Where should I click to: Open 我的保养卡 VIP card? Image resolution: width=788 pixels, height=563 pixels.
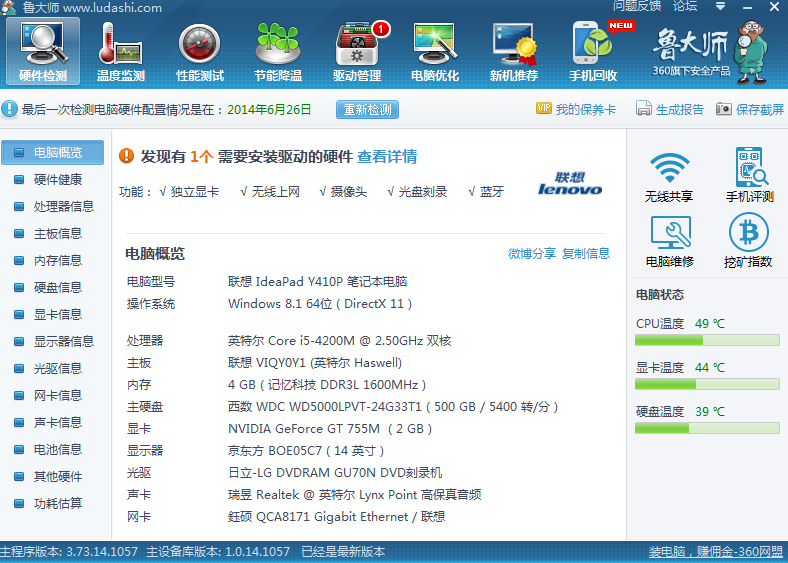[x=576, y=109]
